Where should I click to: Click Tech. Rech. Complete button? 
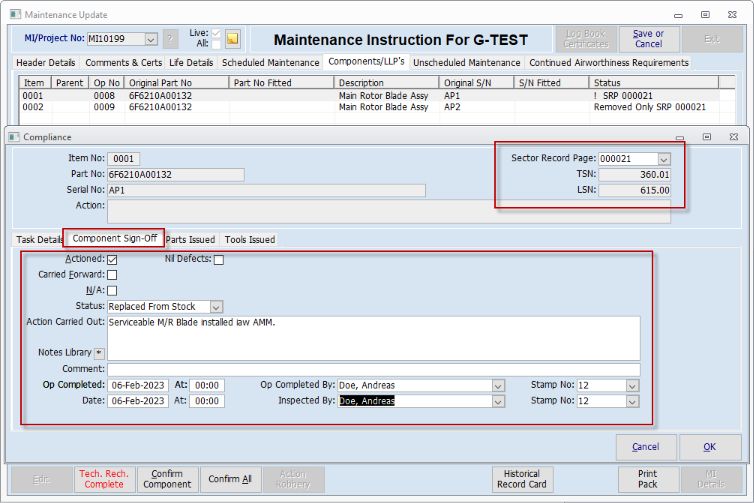click(x=104, y=479)
